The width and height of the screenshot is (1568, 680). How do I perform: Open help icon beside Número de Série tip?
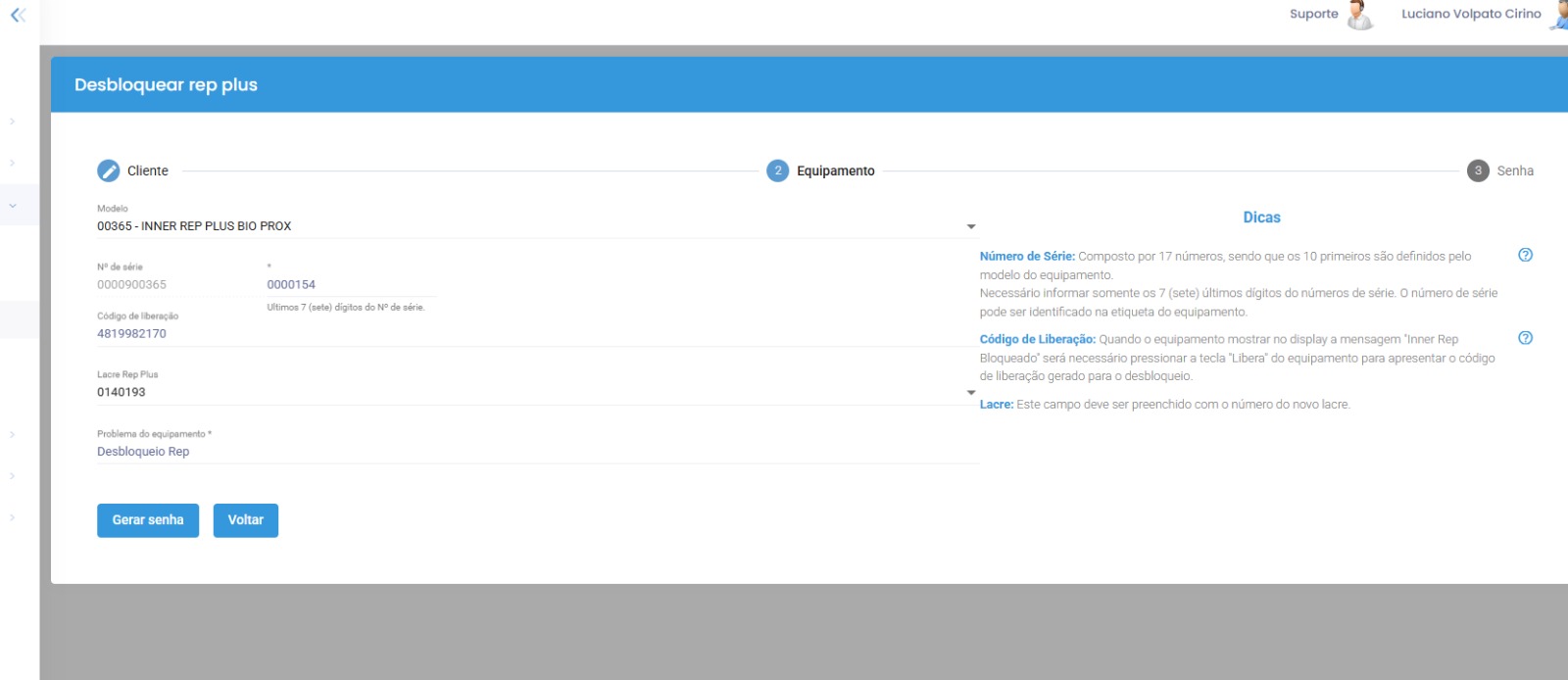click(1525, 255)
